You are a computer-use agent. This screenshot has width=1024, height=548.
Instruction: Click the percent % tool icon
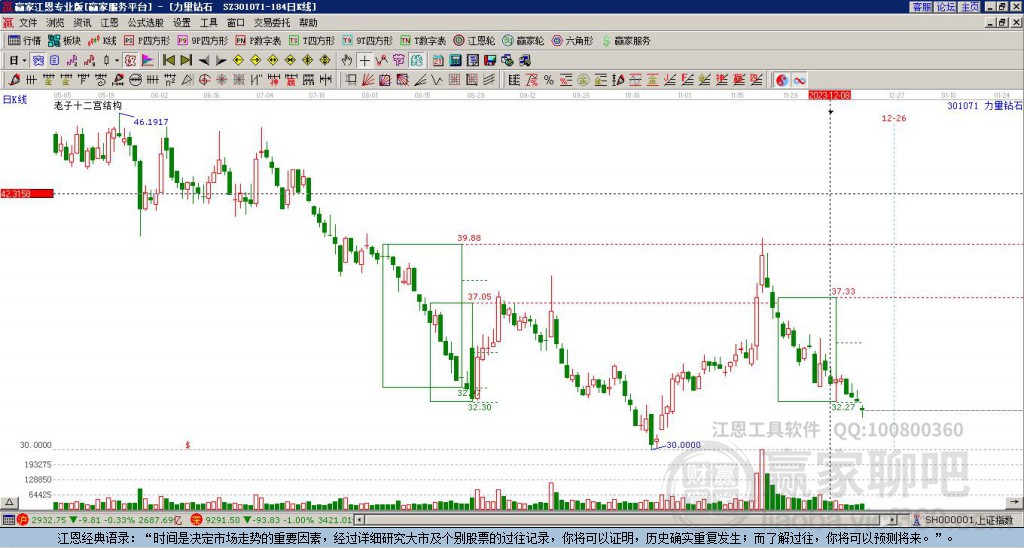tap(549, 80)
